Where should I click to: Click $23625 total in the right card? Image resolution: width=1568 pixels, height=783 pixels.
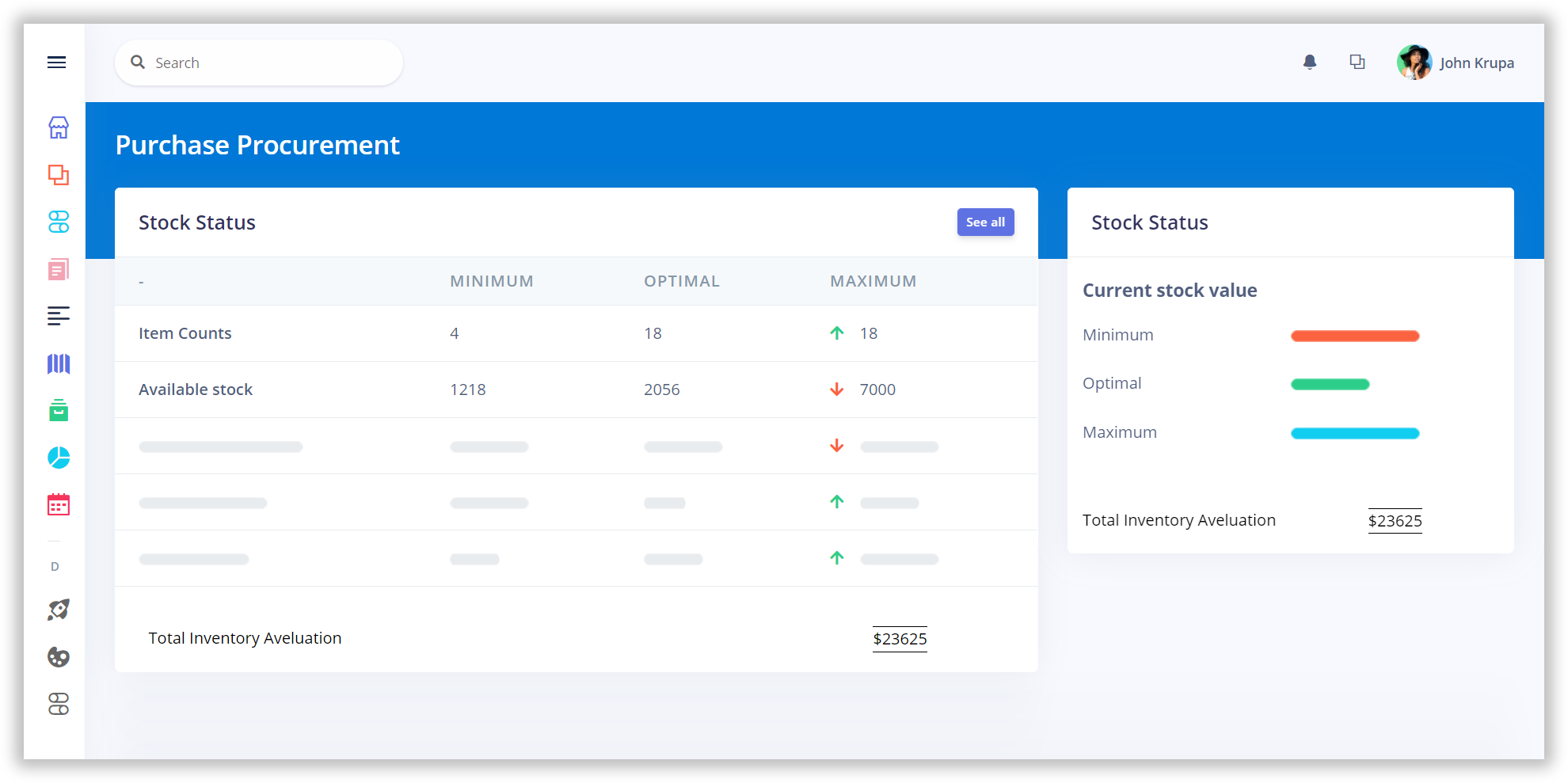pyautogui.click(x=1395, y=521)
